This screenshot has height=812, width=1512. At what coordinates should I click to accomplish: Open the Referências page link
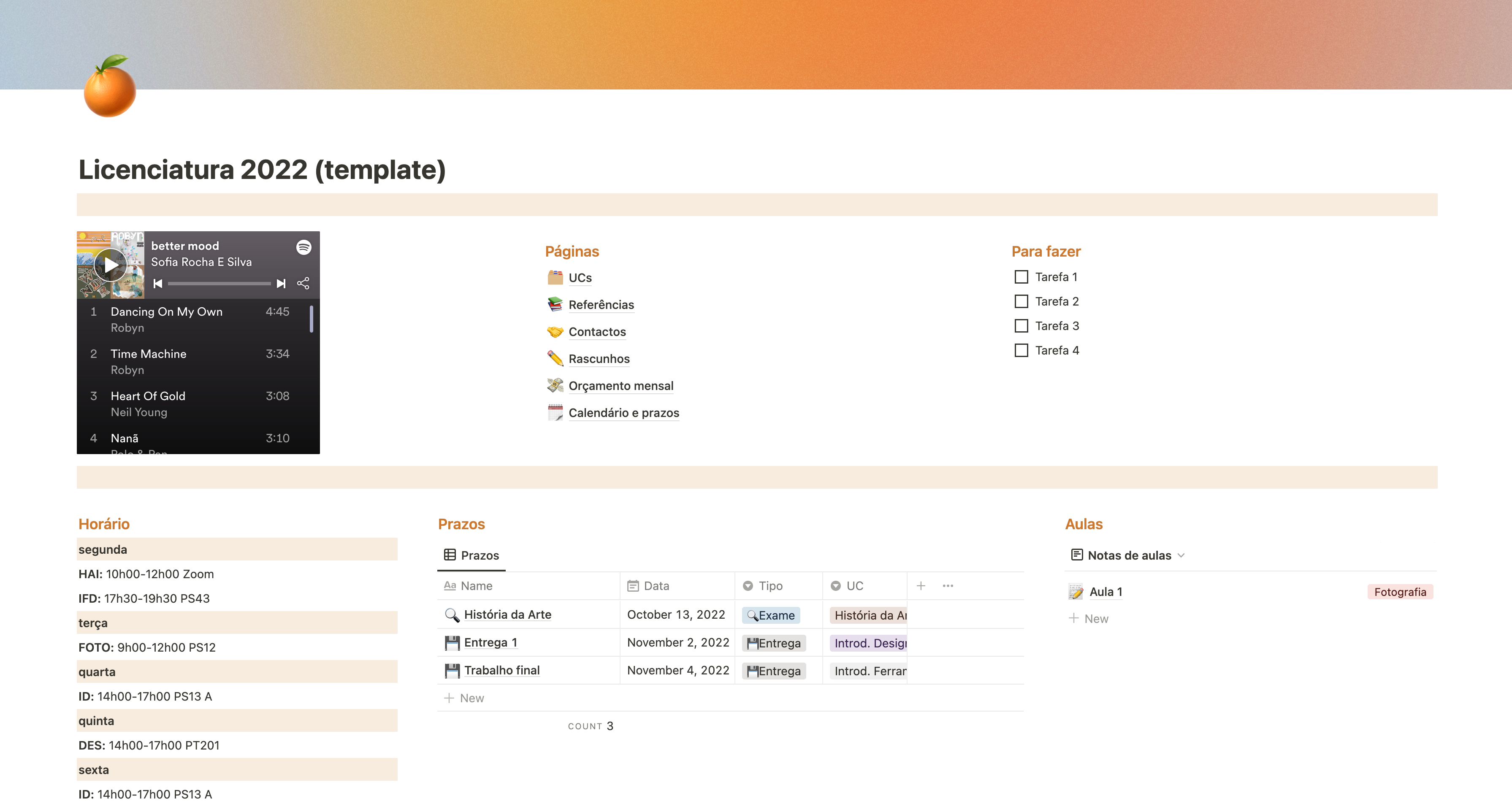tap(601, 305)
